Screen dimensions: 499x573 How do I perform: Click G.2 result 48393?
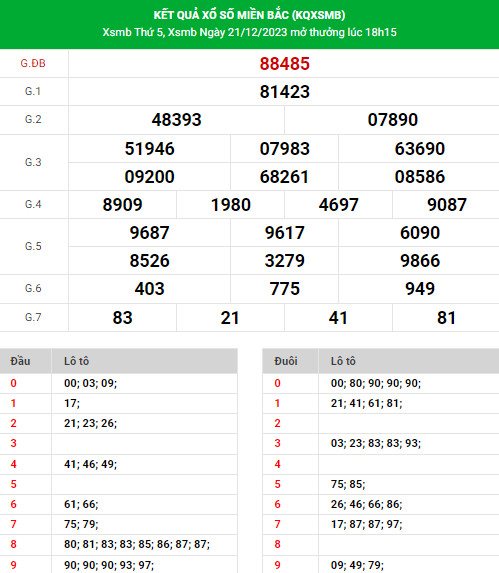click(x=176, y=120)
